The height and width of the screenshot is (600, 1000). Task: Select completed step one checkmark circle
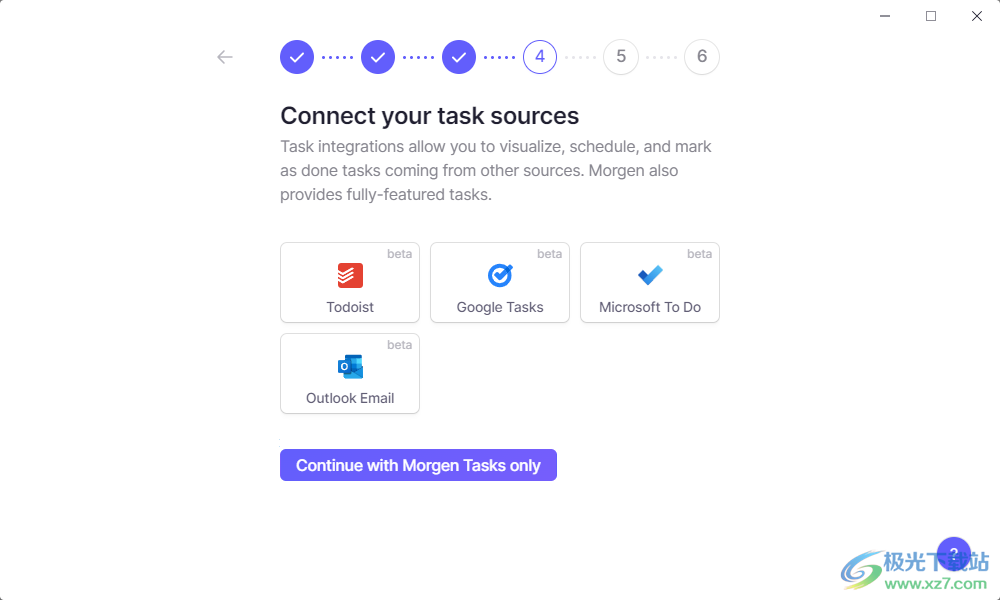pyautogui.click(x=297, y=57)
